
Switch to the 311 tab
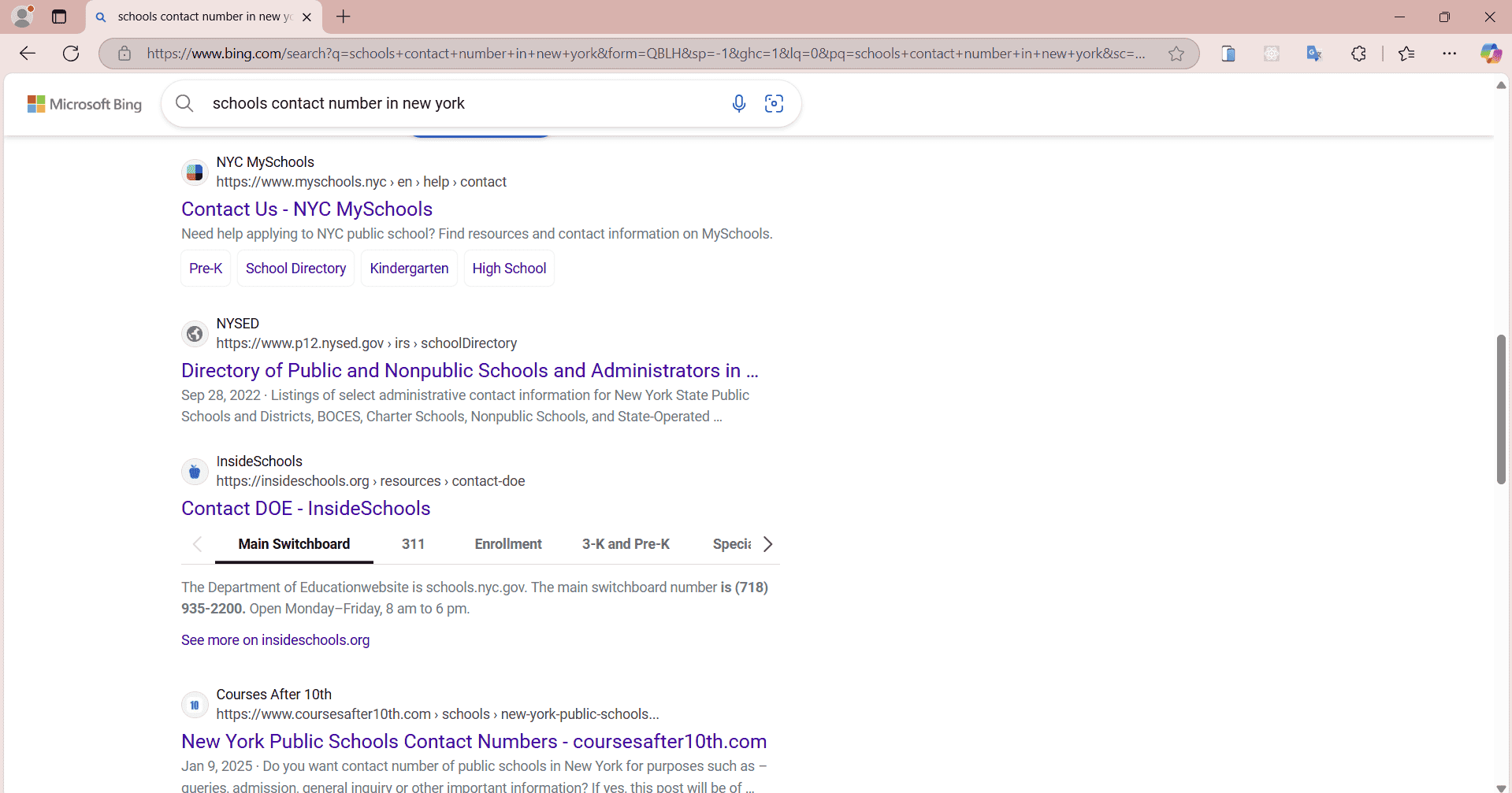pyautogui.click(x=412, y=543)
